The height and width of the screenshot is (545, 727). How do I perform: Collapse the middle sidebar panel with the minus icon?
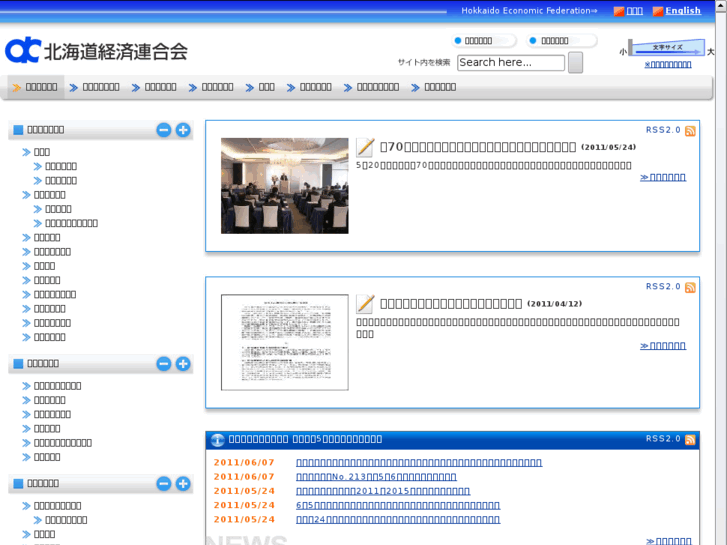(x=164, y=364)
